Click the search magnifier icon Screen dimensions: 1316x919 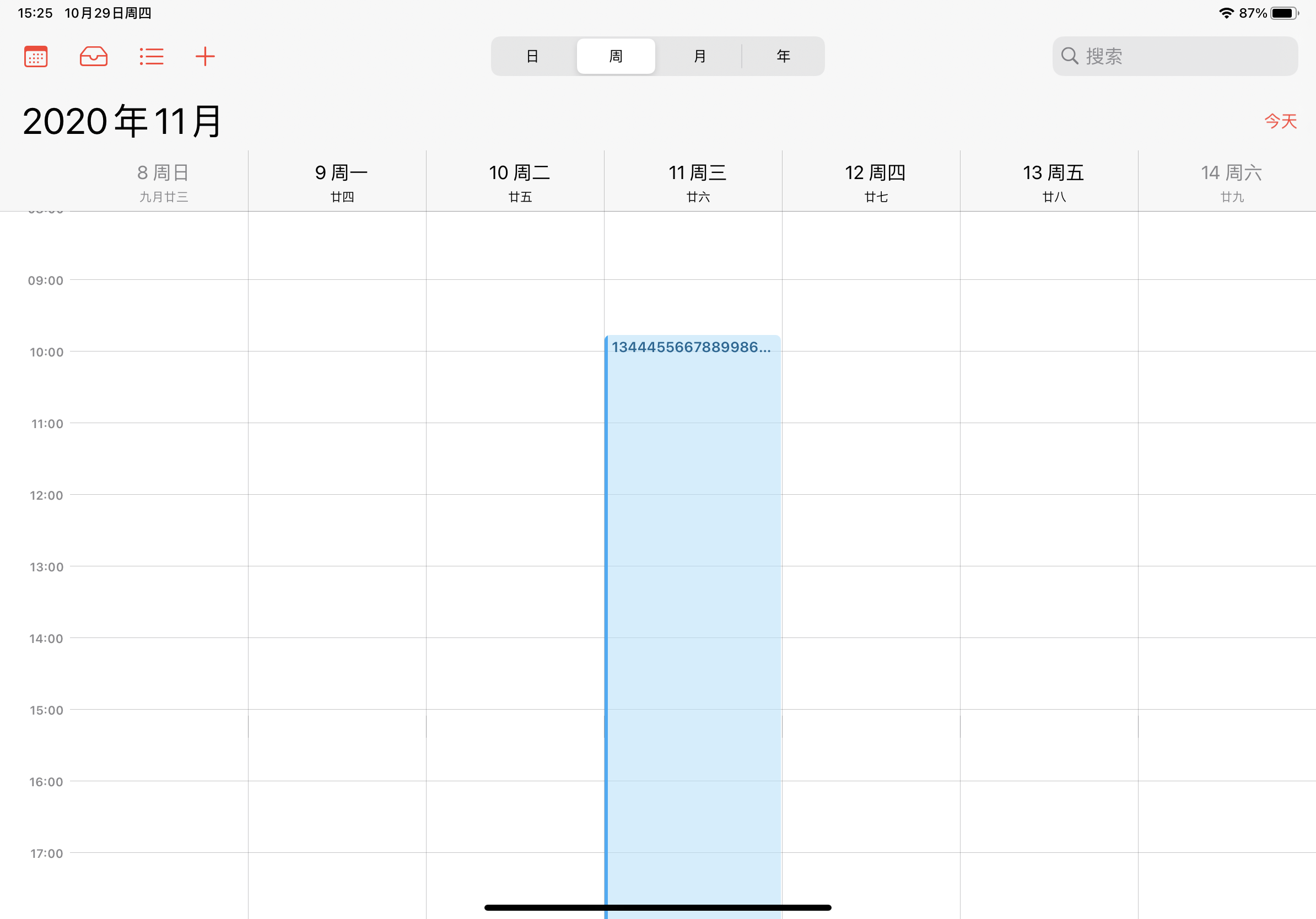pyautogui.click(x=1069, y=56)
